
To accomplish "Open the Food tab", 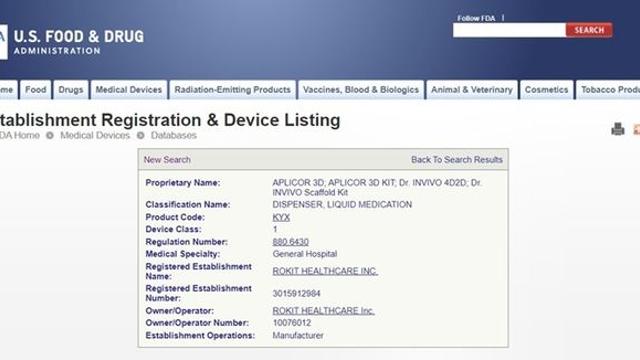I will (36, 90).
